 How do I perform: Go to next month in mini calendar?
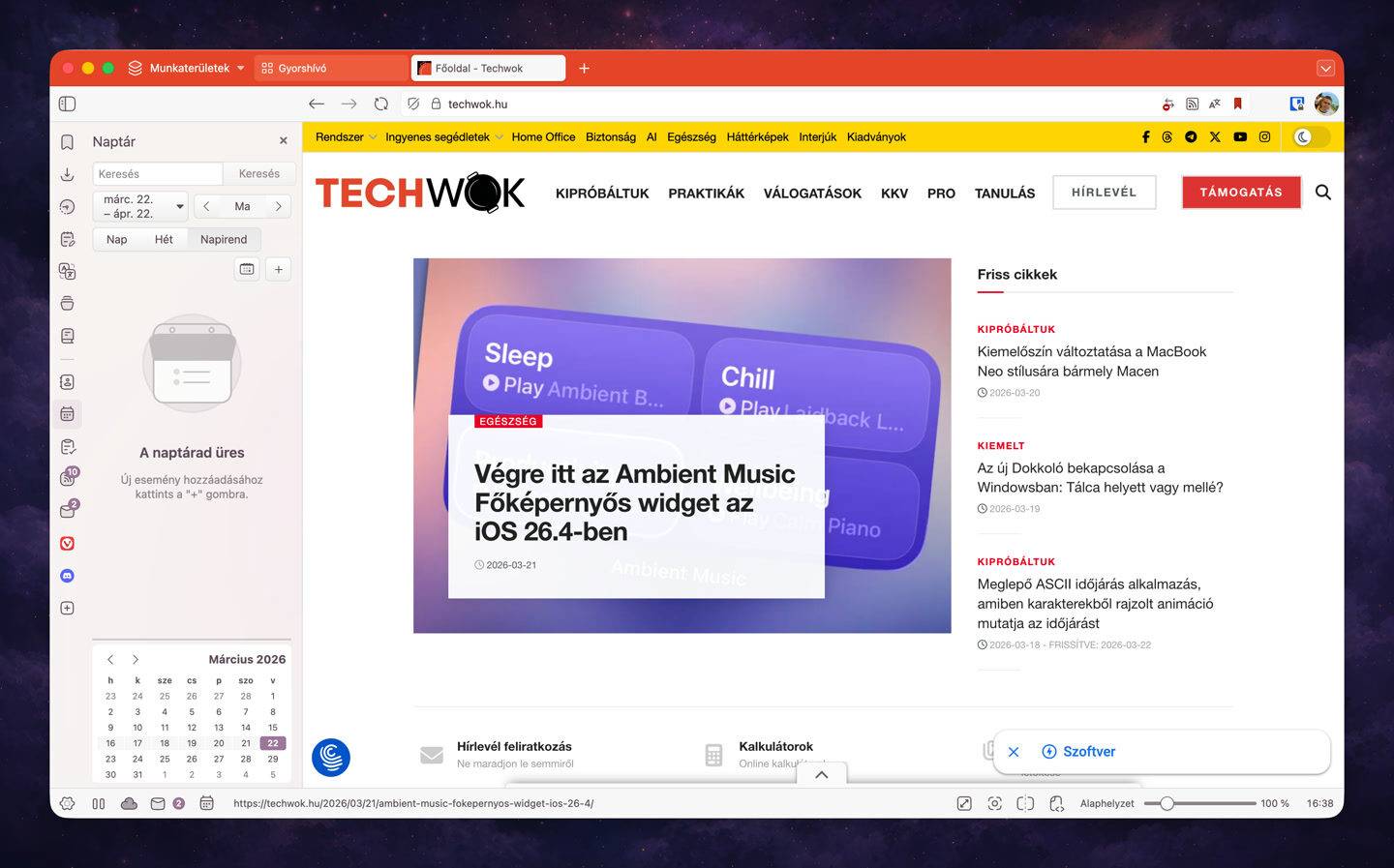coord(136,659)
